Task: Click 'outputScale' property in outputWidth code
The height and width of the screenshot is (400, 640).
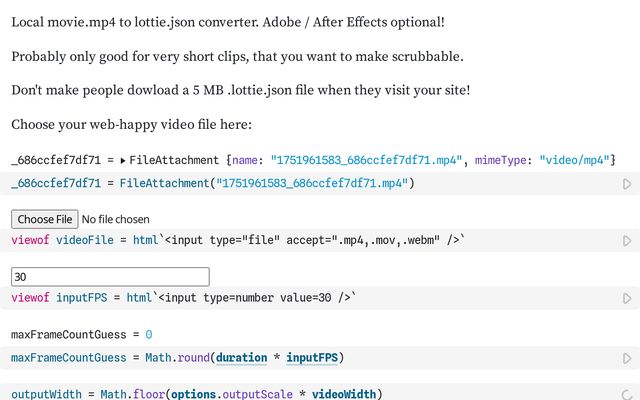Action: tap(257, 394)
